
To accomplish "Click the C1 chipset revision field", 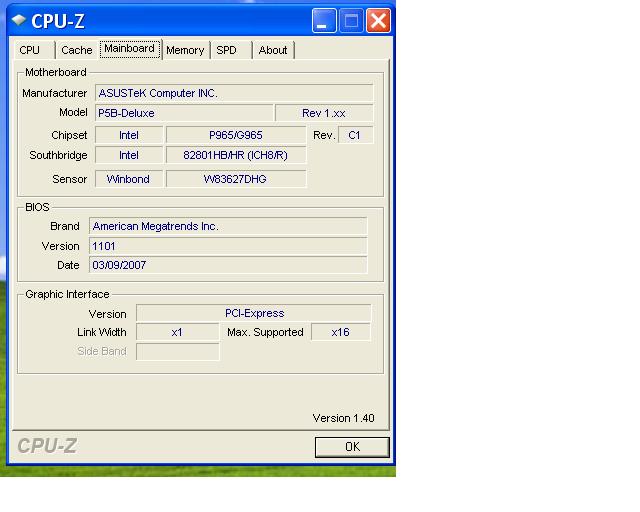I will 356,135.
